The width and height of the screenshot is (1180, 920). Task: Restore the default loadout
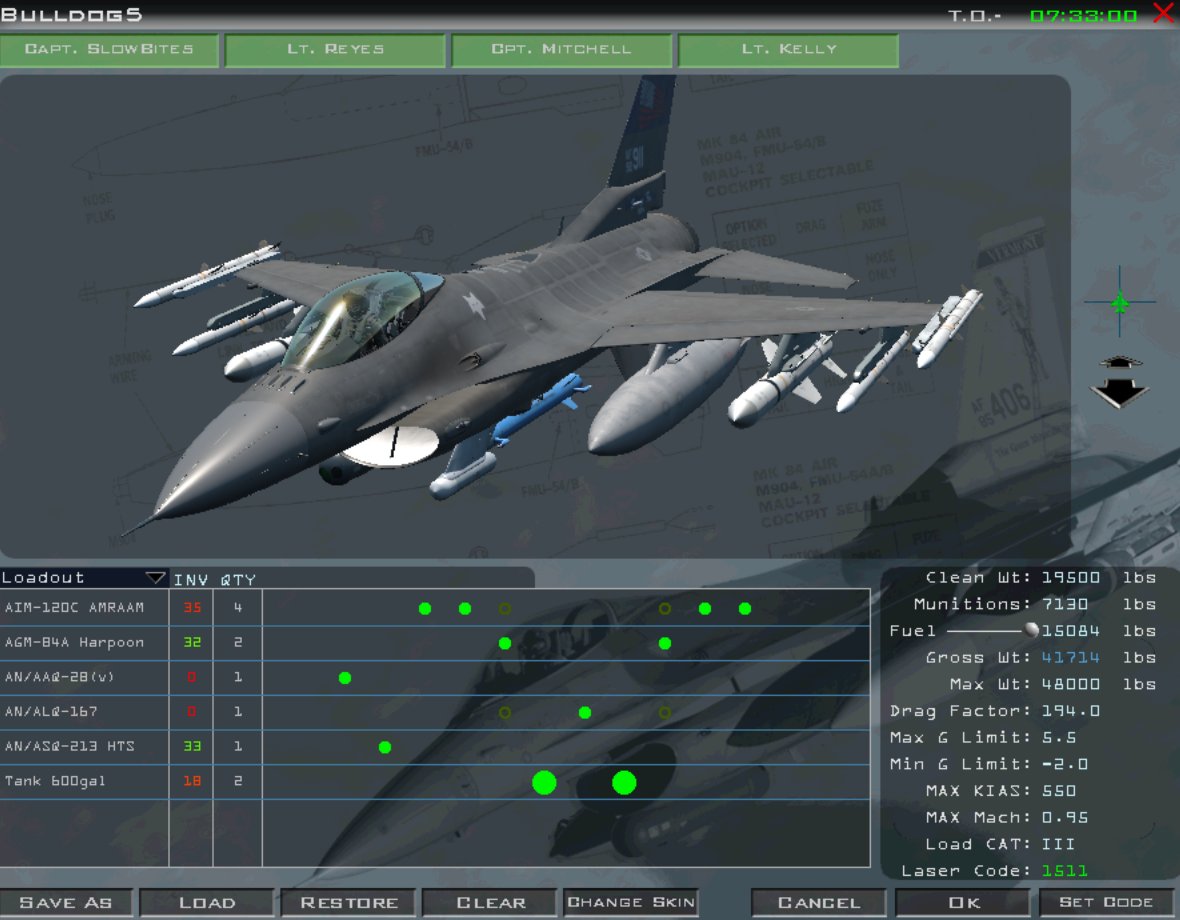348,903
